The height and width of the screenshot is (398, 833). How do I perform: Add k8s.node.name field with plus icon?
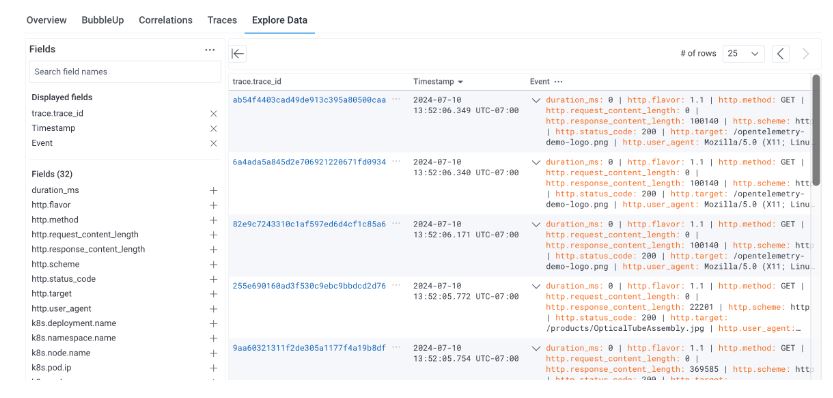[214, 353]
